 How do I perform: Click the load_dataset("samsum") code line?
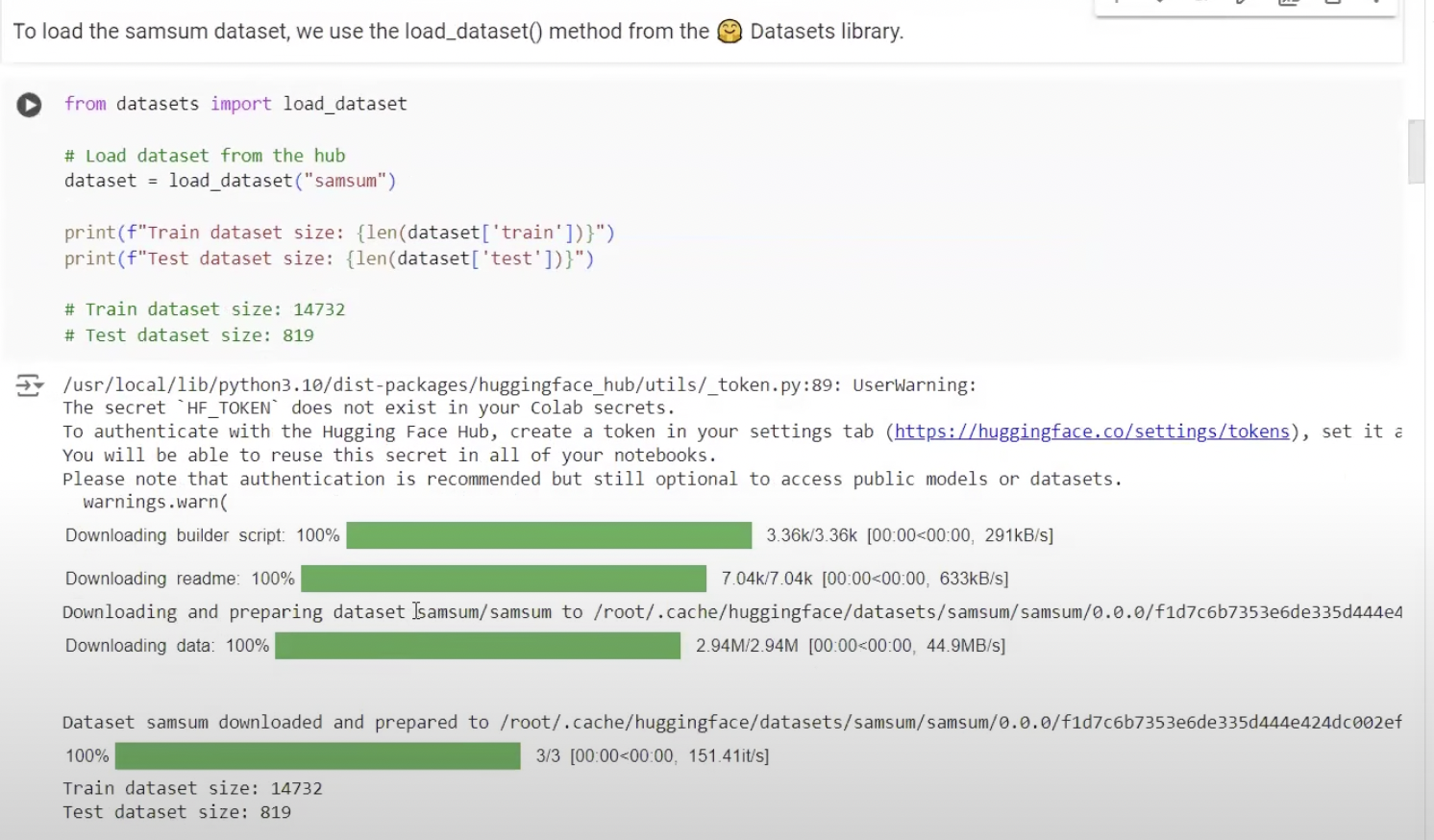coord(230,181)
